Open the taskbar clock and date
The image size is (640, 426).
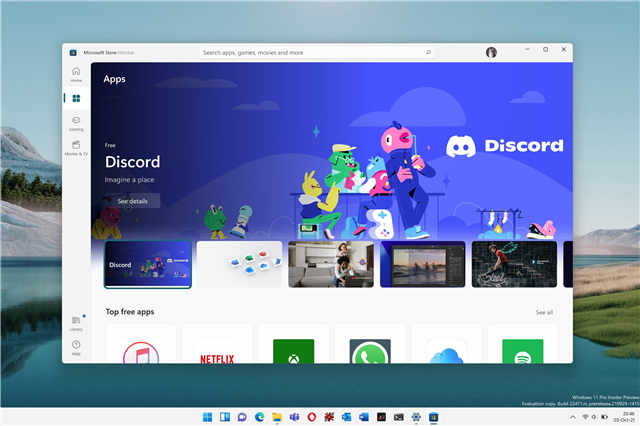tap(624, 417)
